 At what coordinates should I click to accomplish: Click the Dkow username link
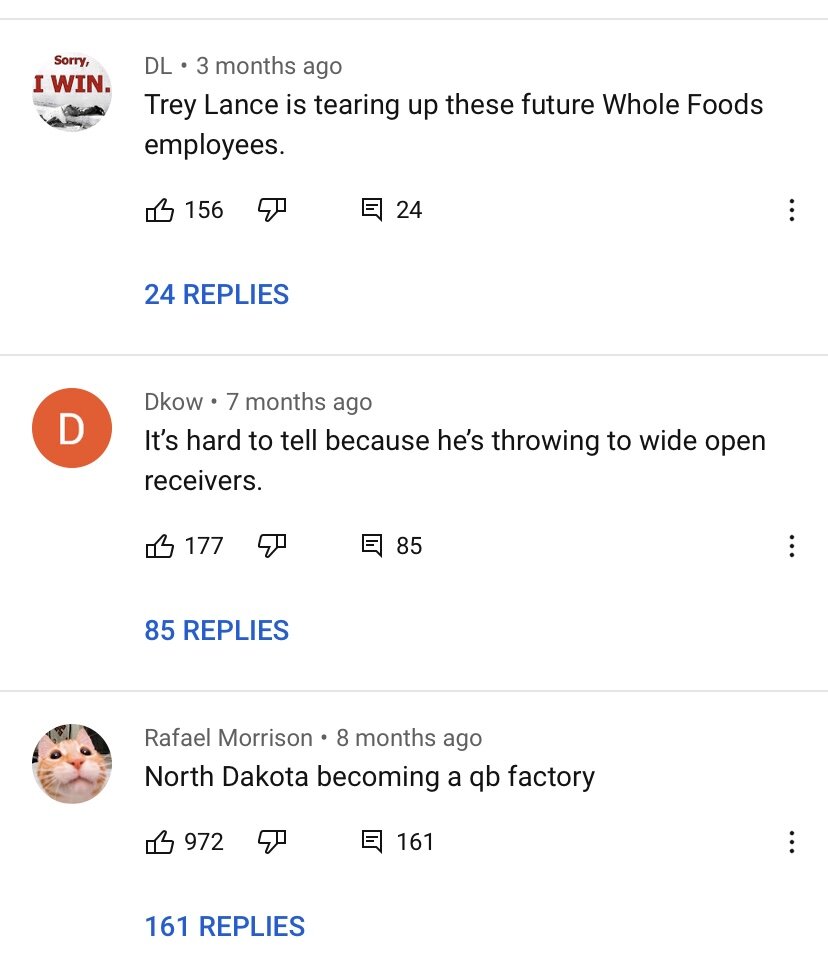(173, 402)
